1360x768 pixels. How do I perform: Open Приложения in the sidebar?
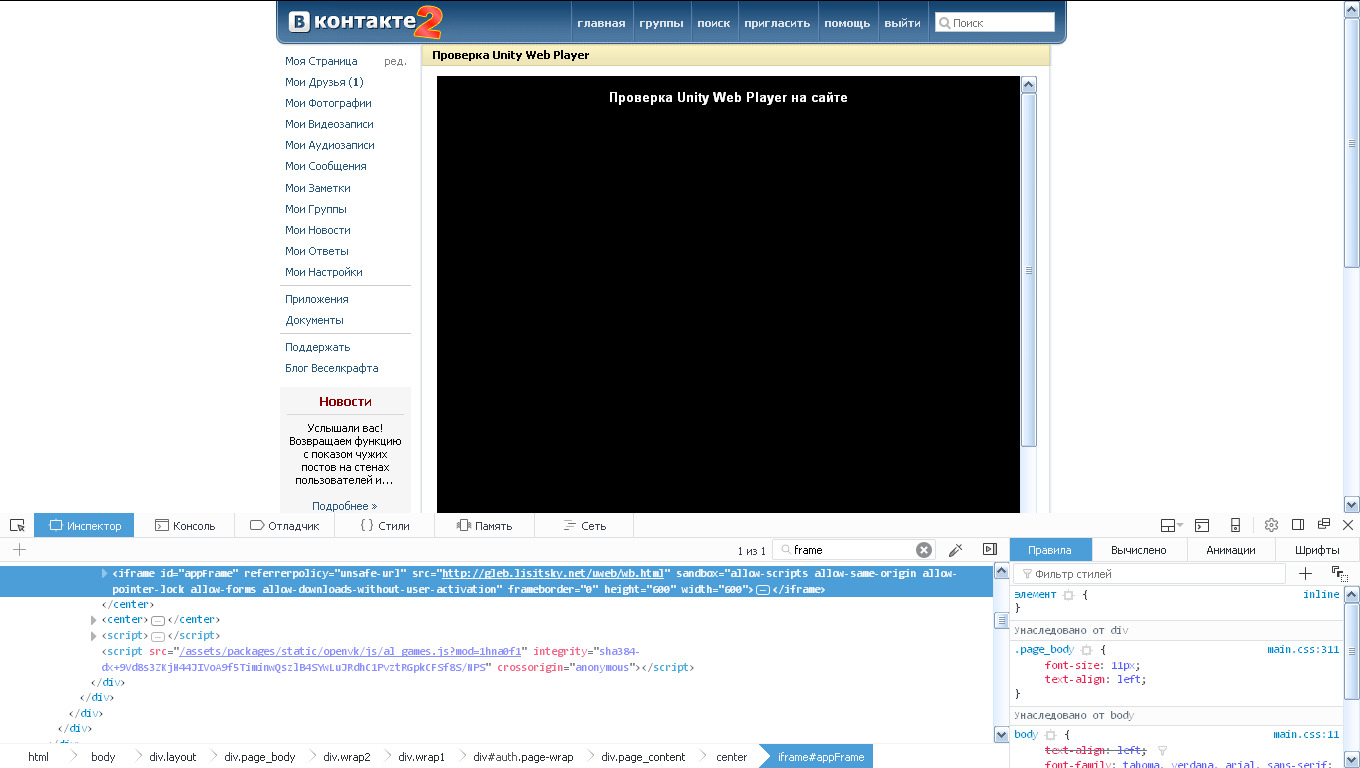(x=317, y=299)
